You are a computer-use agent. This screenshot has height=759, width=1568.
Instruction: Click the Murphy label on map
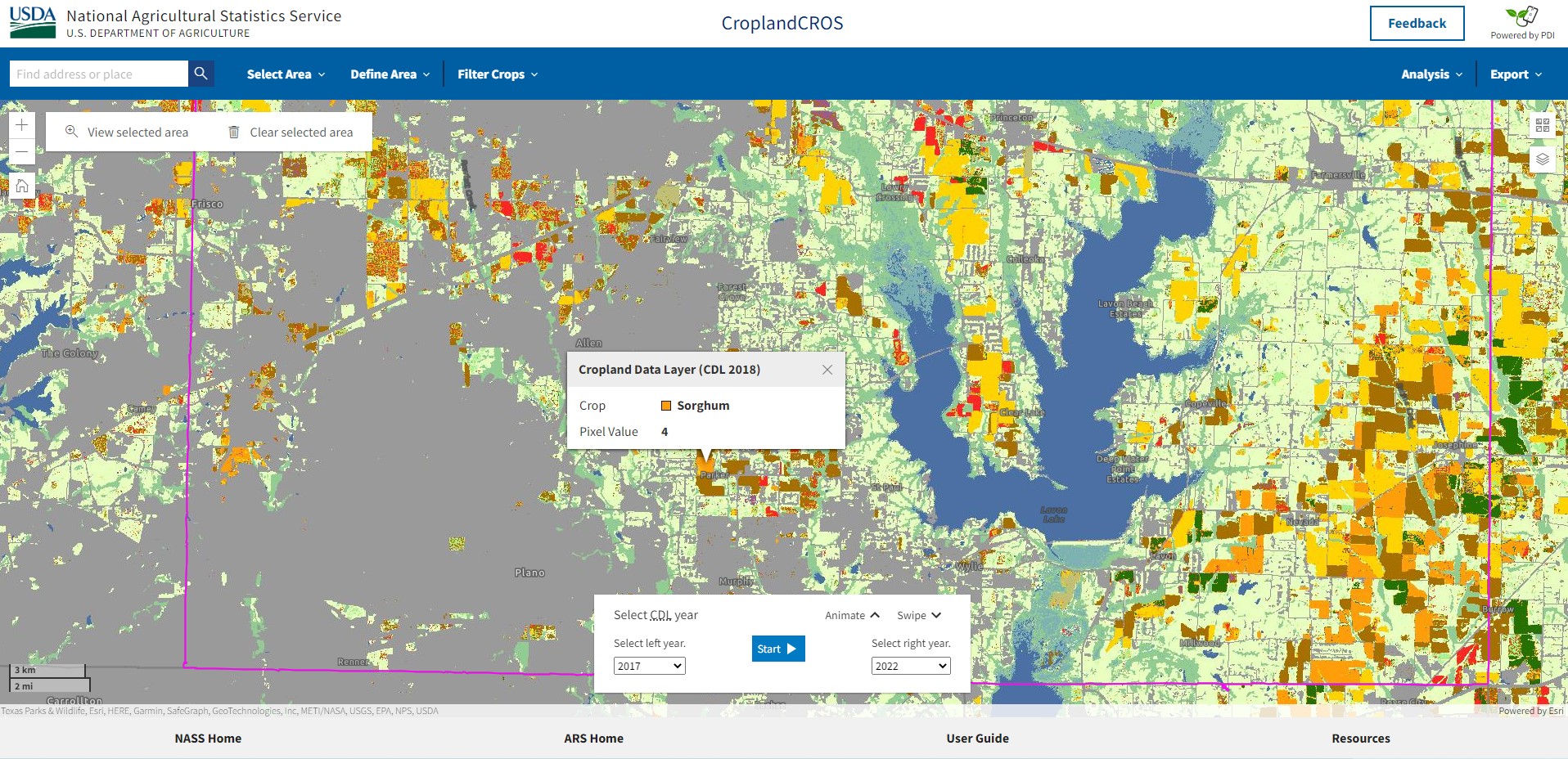tap(737, 582)
